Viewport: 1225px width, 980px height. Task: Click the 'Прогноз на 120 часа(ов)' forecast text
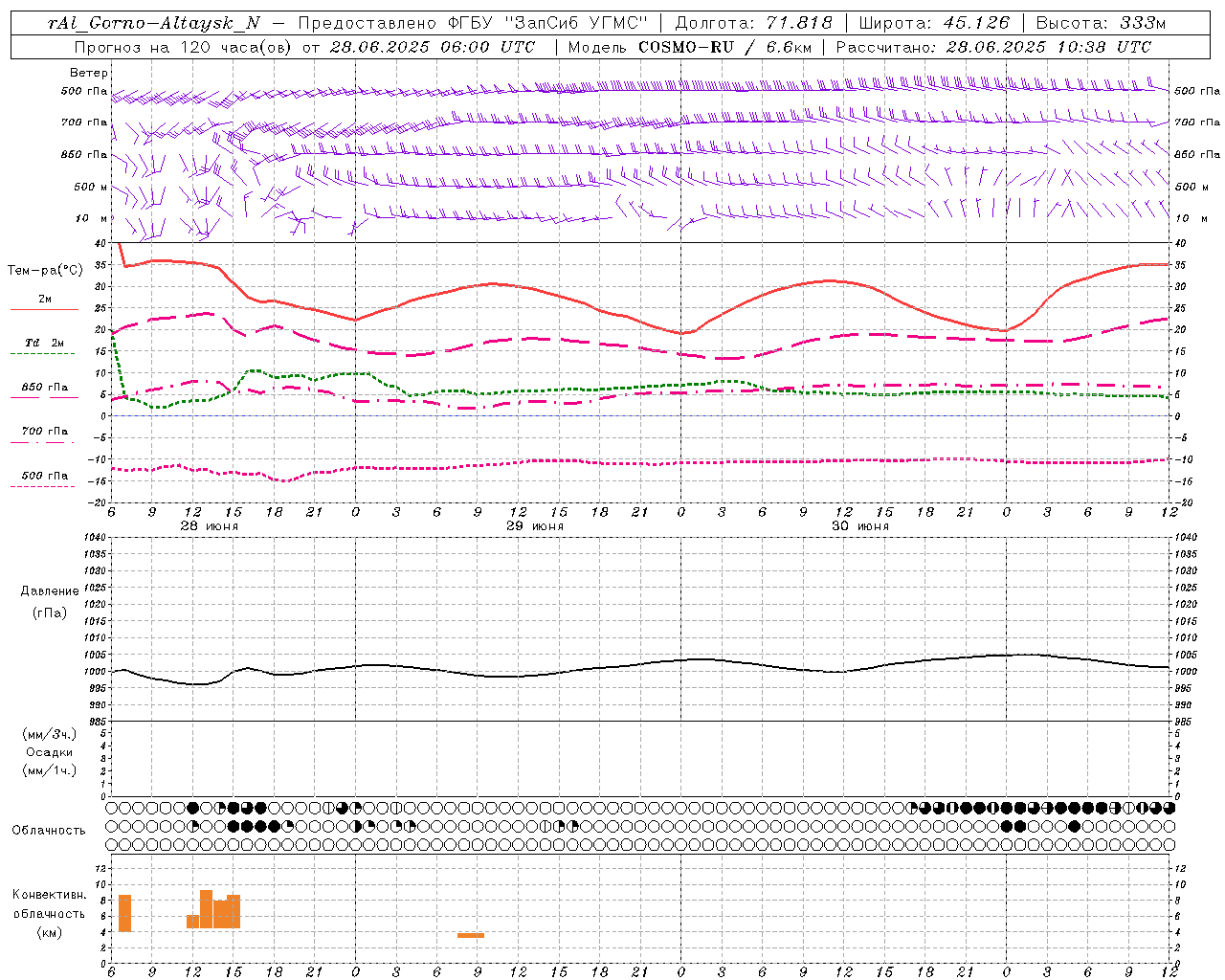[x=184, y=47]
